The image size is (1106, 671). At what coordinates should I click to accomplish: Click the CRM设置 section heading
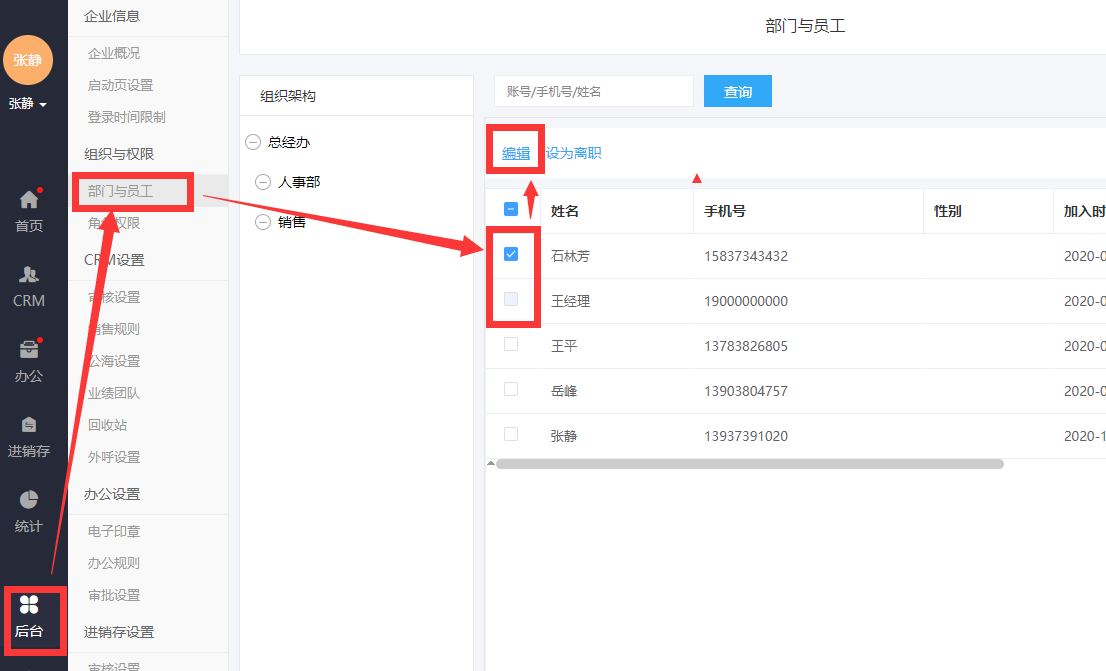coord(114,260)
